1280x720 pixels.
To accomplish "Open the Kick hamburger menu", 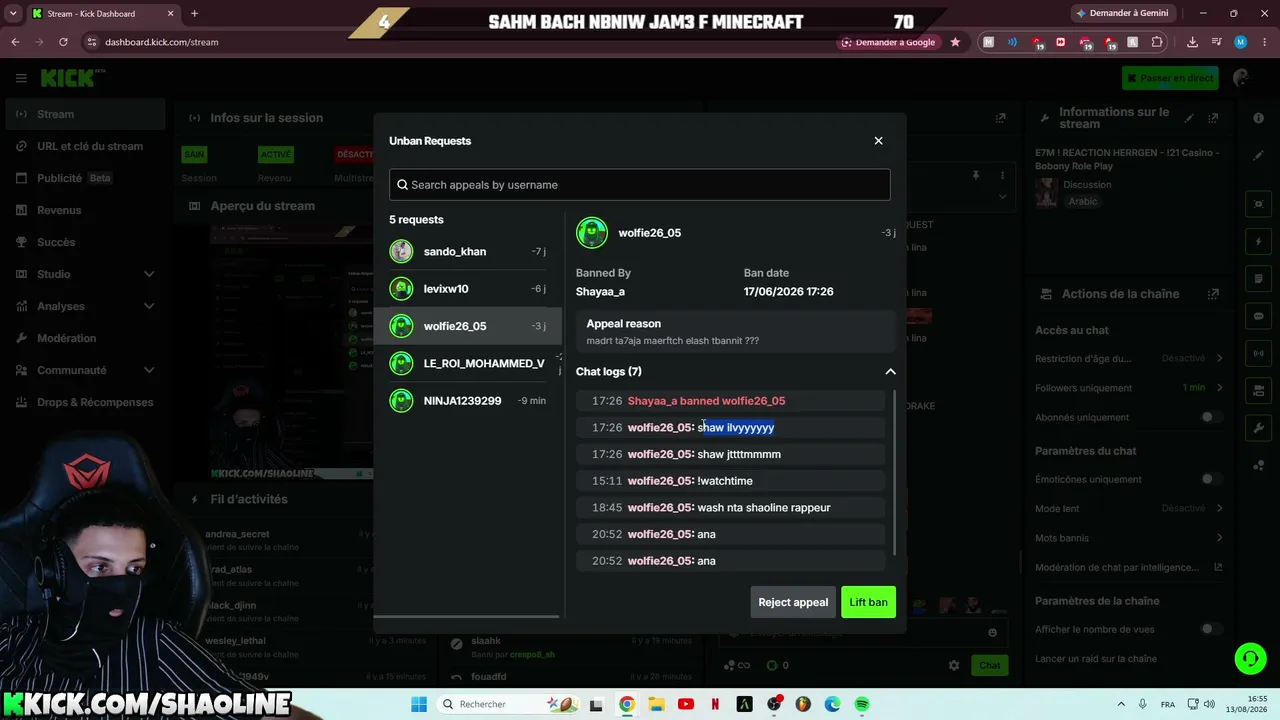I will (21, 78).
